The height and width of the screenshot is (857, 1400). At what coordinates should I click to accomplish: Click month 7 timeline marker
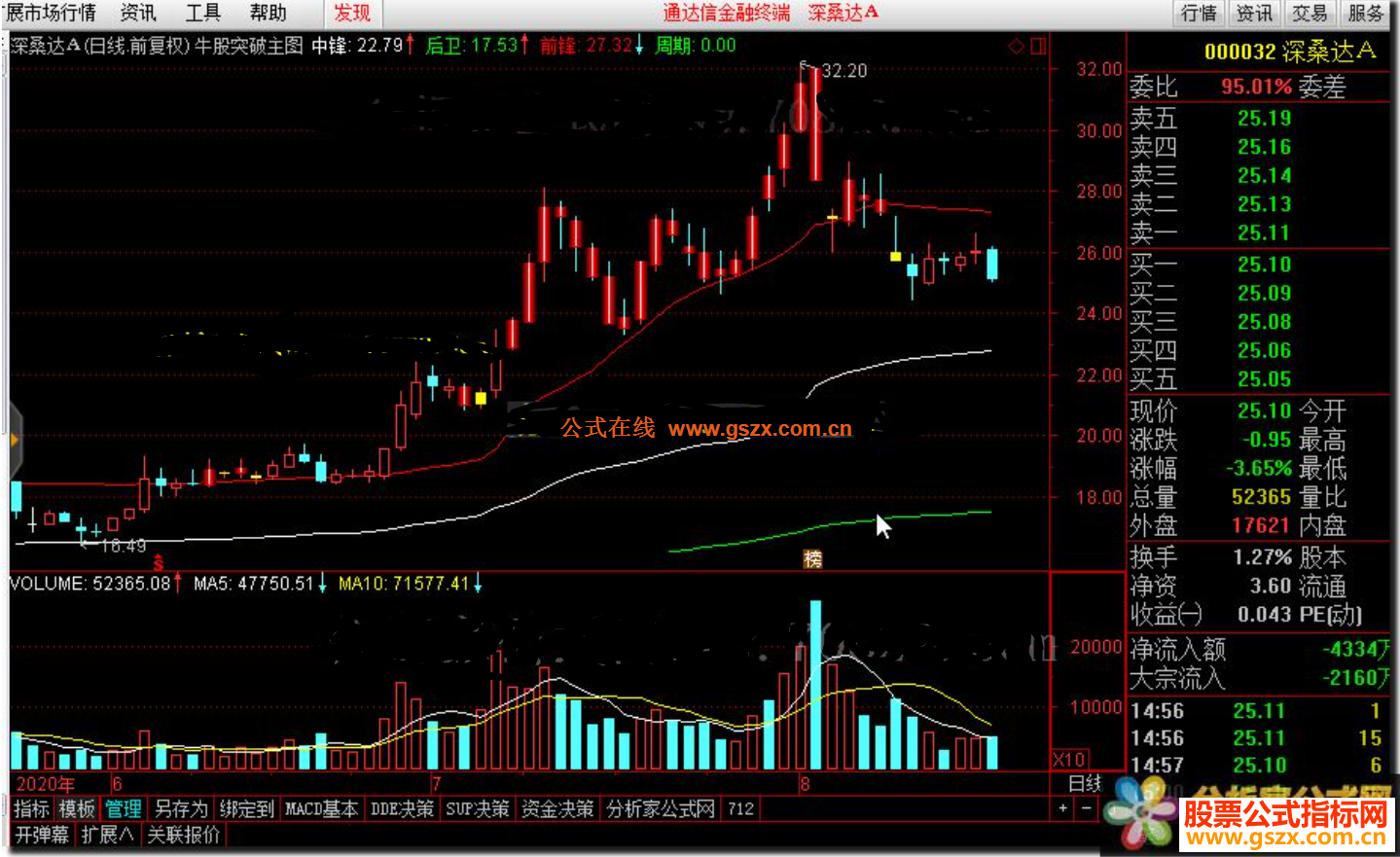pos(436,783)
